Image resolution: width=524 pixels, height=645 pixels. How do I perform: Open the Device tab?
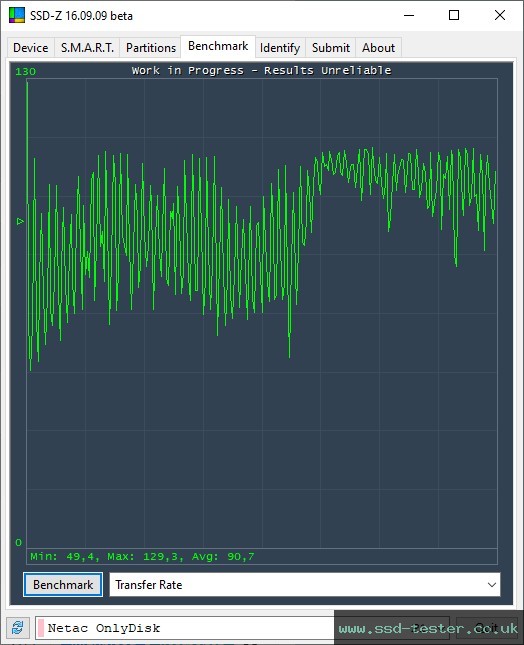(x=31, y=48)
